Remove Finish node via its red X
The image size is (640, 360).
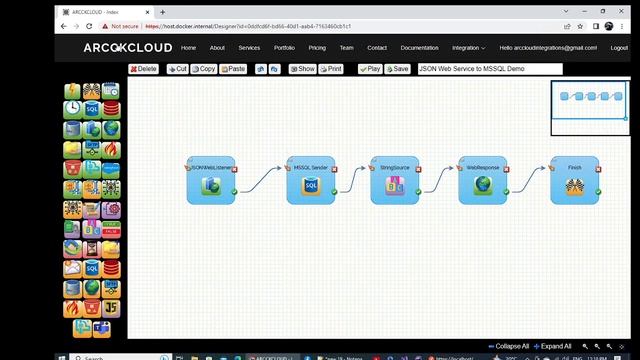click(x=598, y=169)
